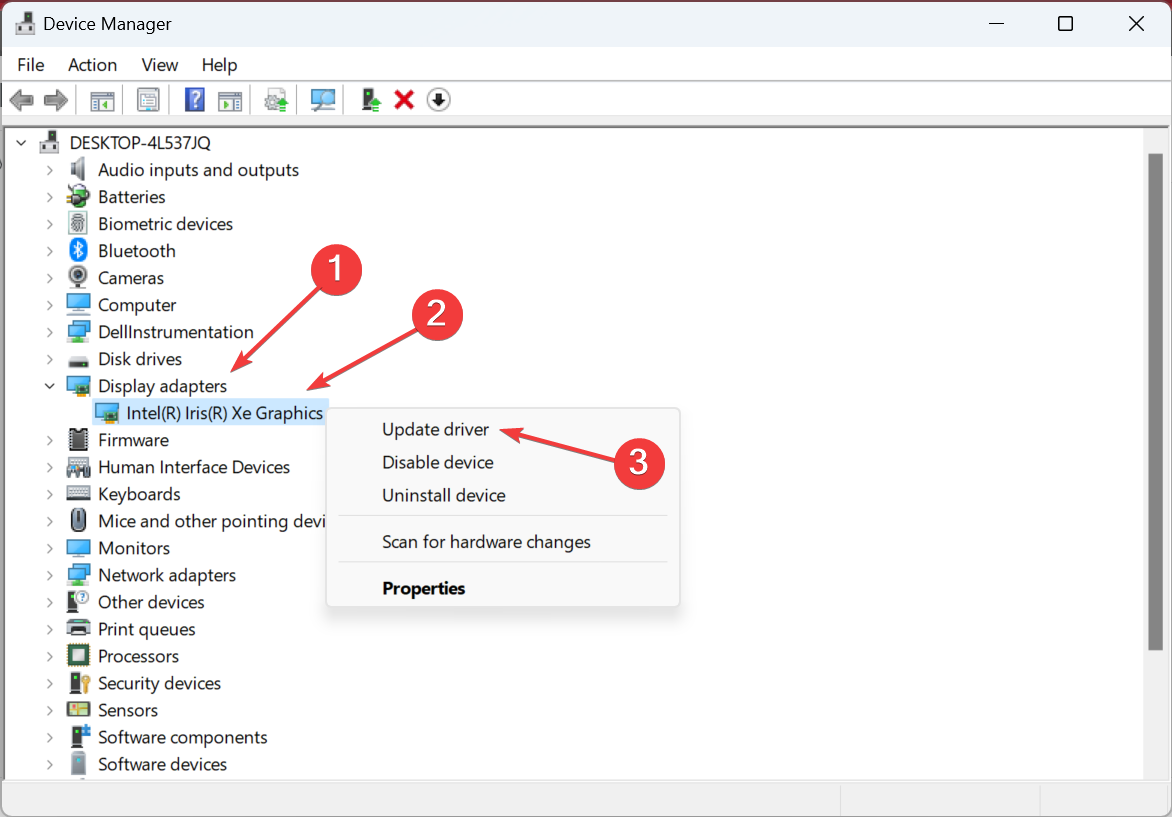Viewport: 1172px width, 817px height.
Task: Select the Cameras label
Action: (x=131, y=277)
